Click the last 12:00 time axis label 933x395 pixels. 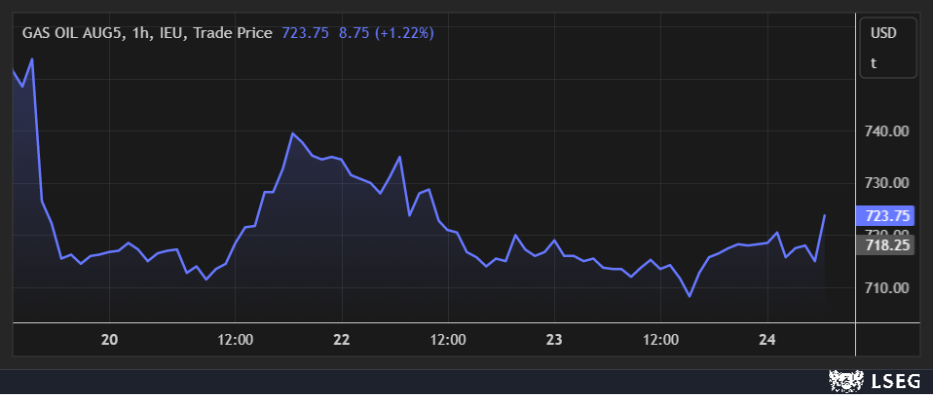661,340
